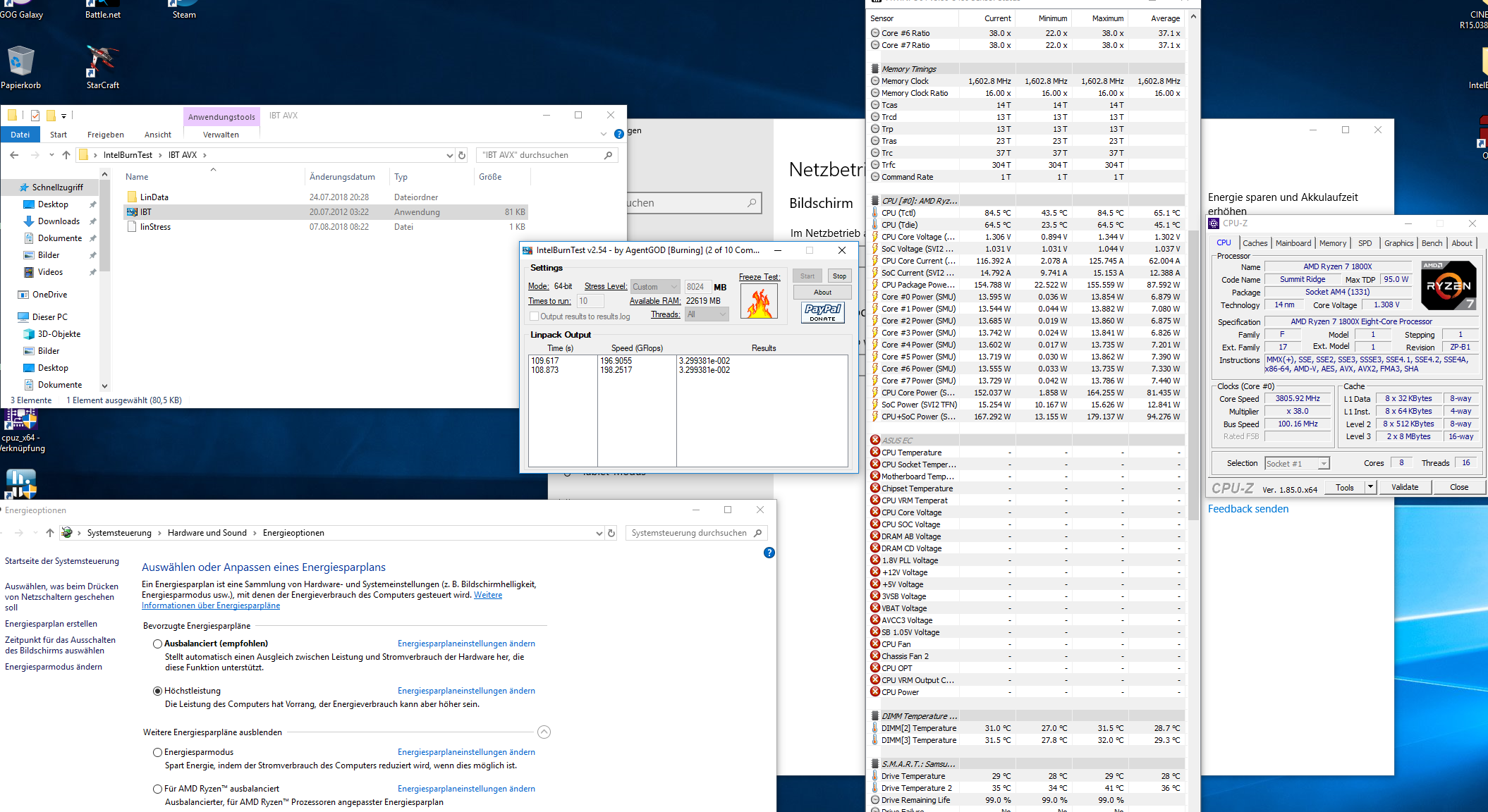This screenshot has width=1488, height=812.
Task: Click the Hardware und Sound breadcrumb
Action: pos(207,533)
